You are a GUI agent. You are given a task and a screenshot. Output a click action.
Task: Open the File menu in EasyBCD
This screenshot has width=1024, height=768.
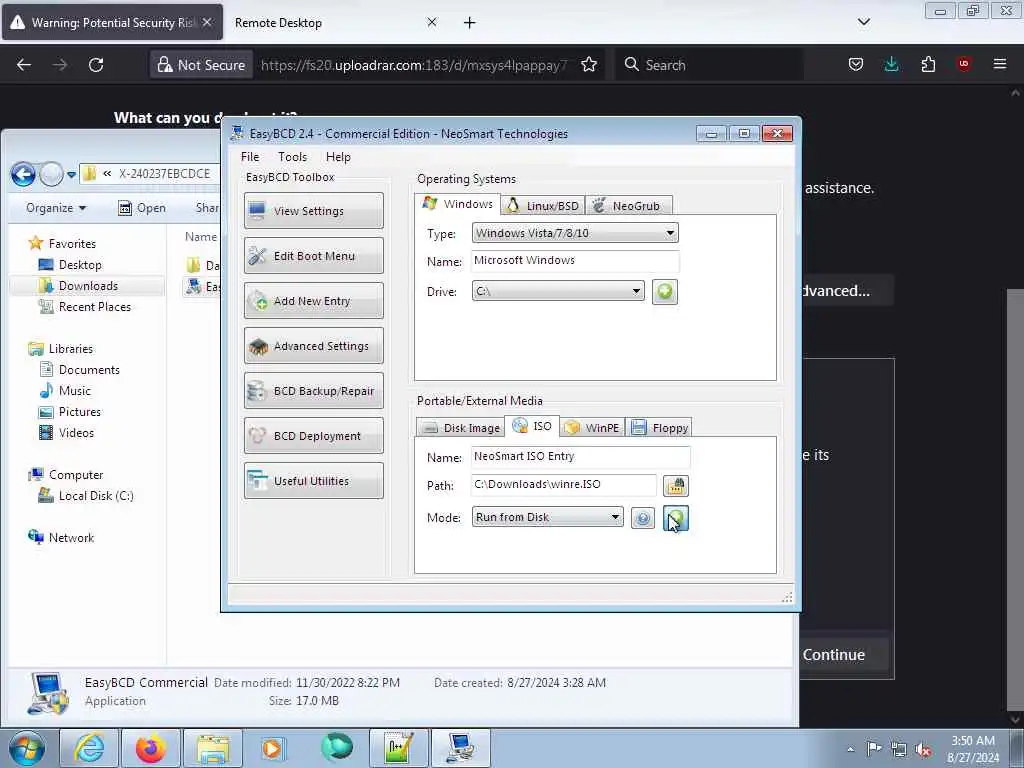point(249,157)
